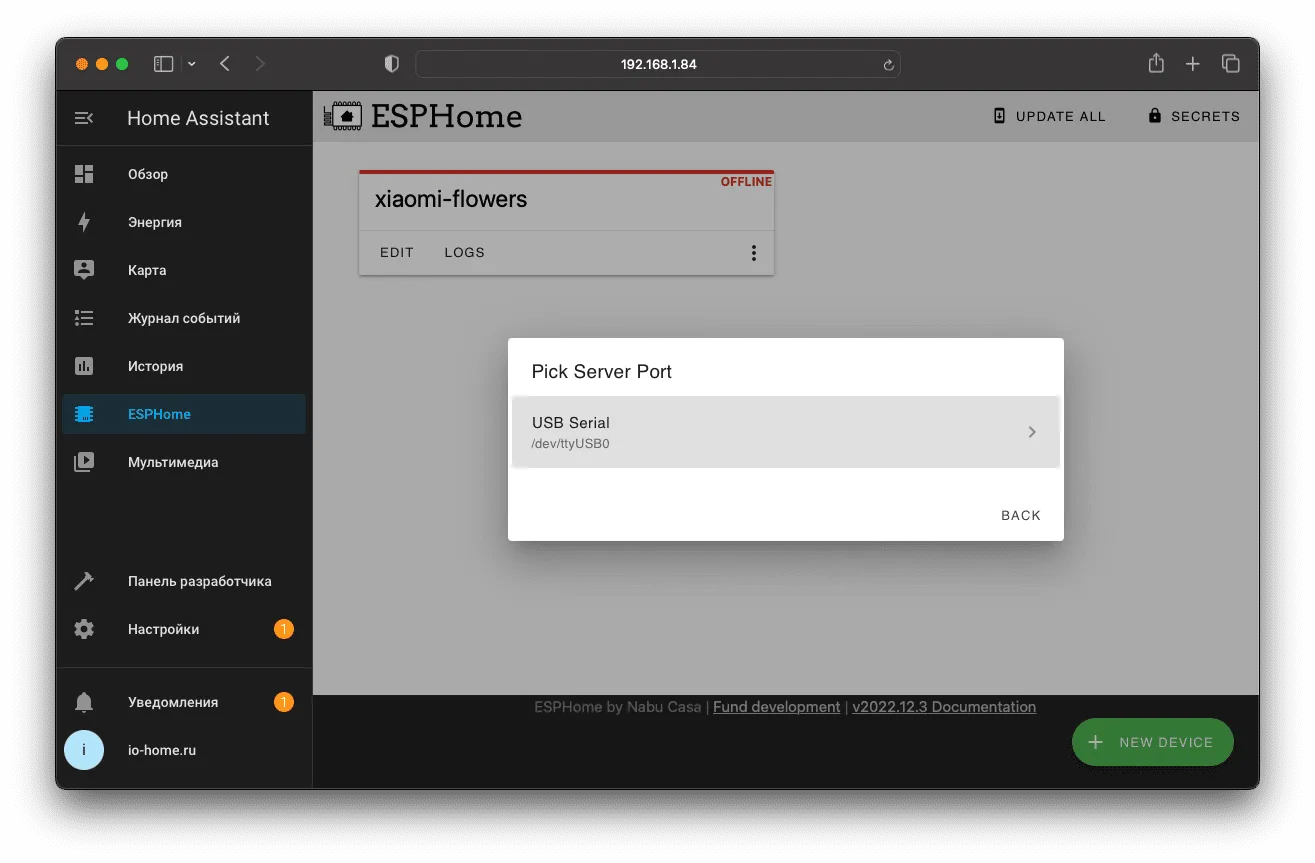Image resolution: width=1315 pixels, height=863 pixels.
Task: Open the История chart icon
Action: tap(84, 366)
